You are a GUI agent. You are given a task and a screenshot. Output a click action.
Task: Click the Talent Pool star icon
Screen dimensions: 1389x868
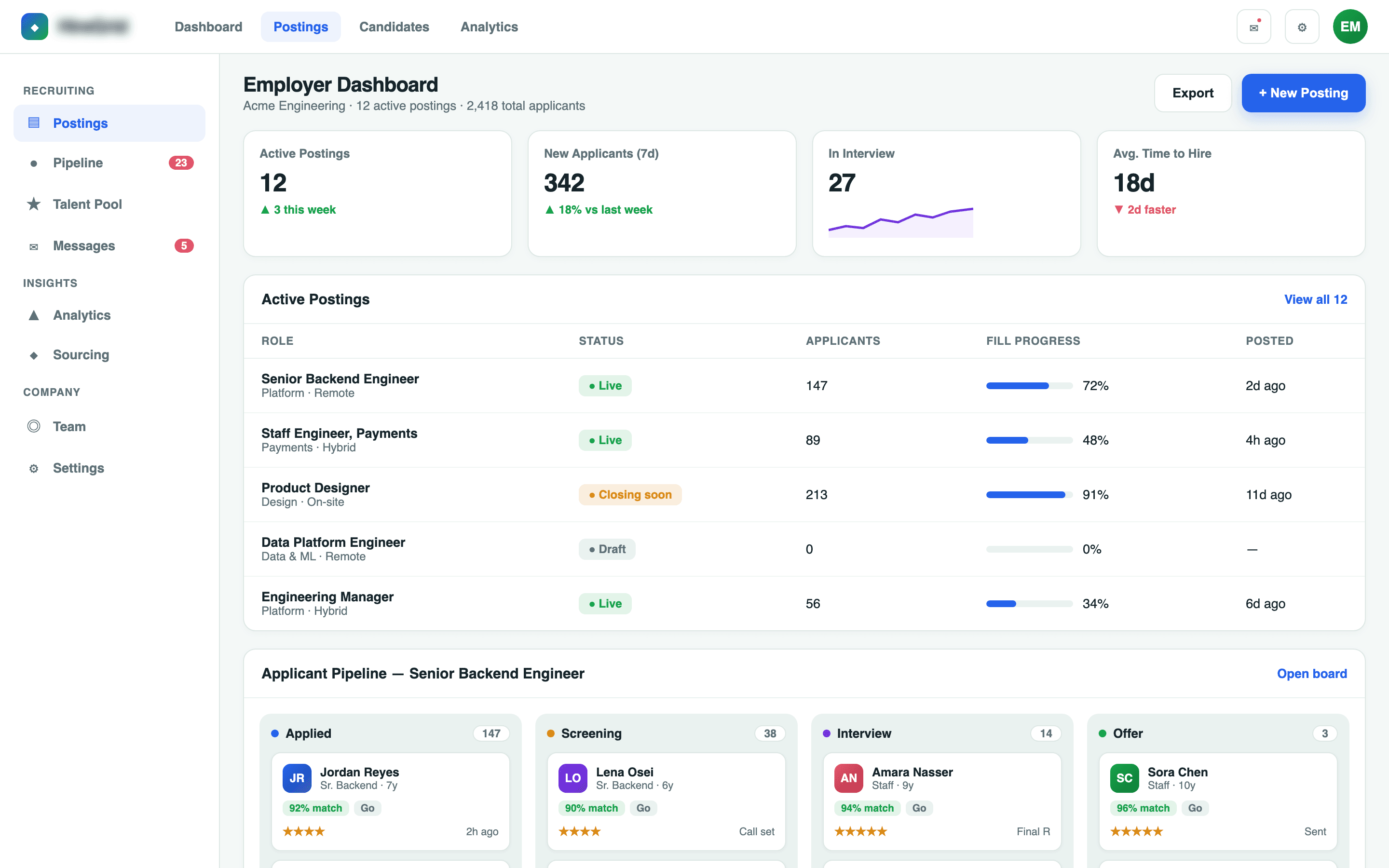click(34, 204)
